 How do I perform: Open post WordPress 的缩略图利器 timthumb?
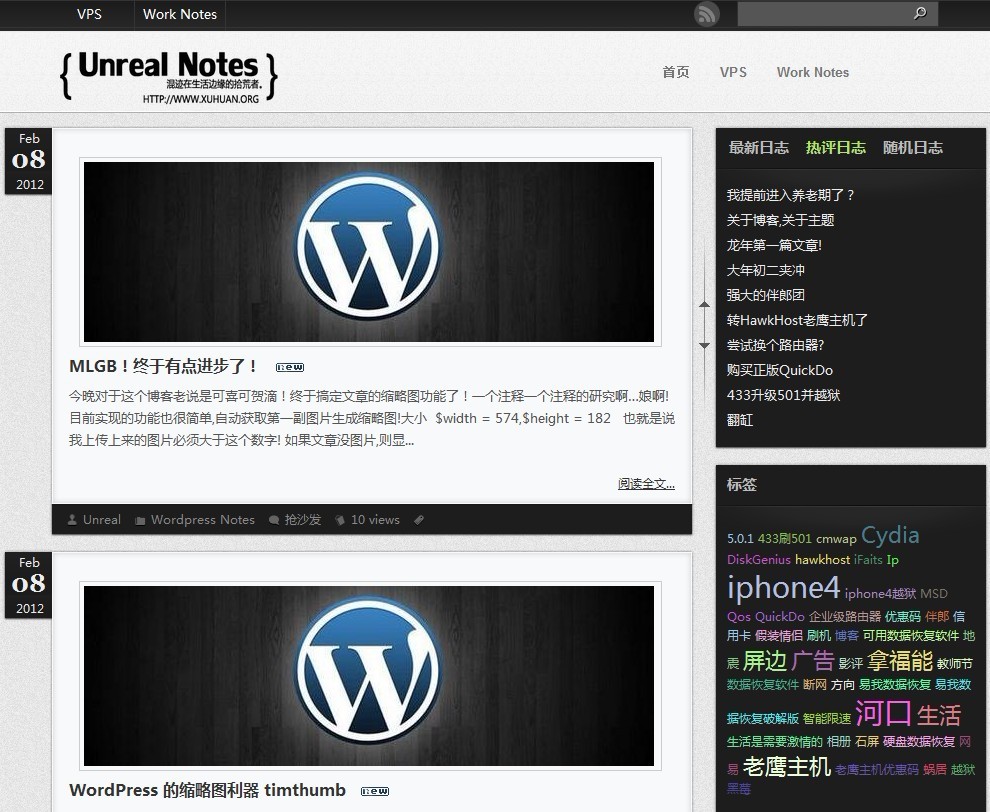point(207,791)
